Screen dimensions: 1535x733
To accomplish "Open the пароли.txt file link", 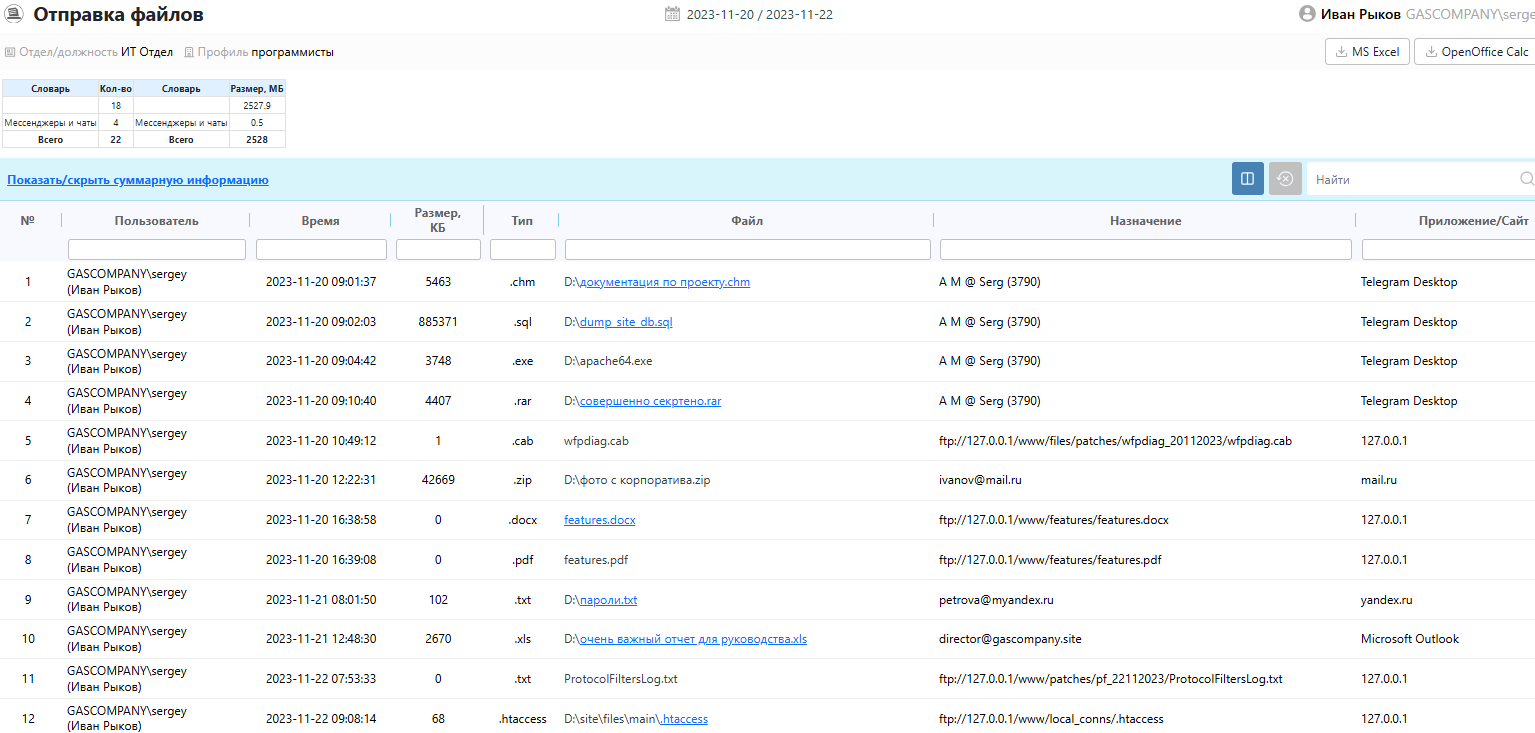I will pyautogui.click(x=609, y=600).
